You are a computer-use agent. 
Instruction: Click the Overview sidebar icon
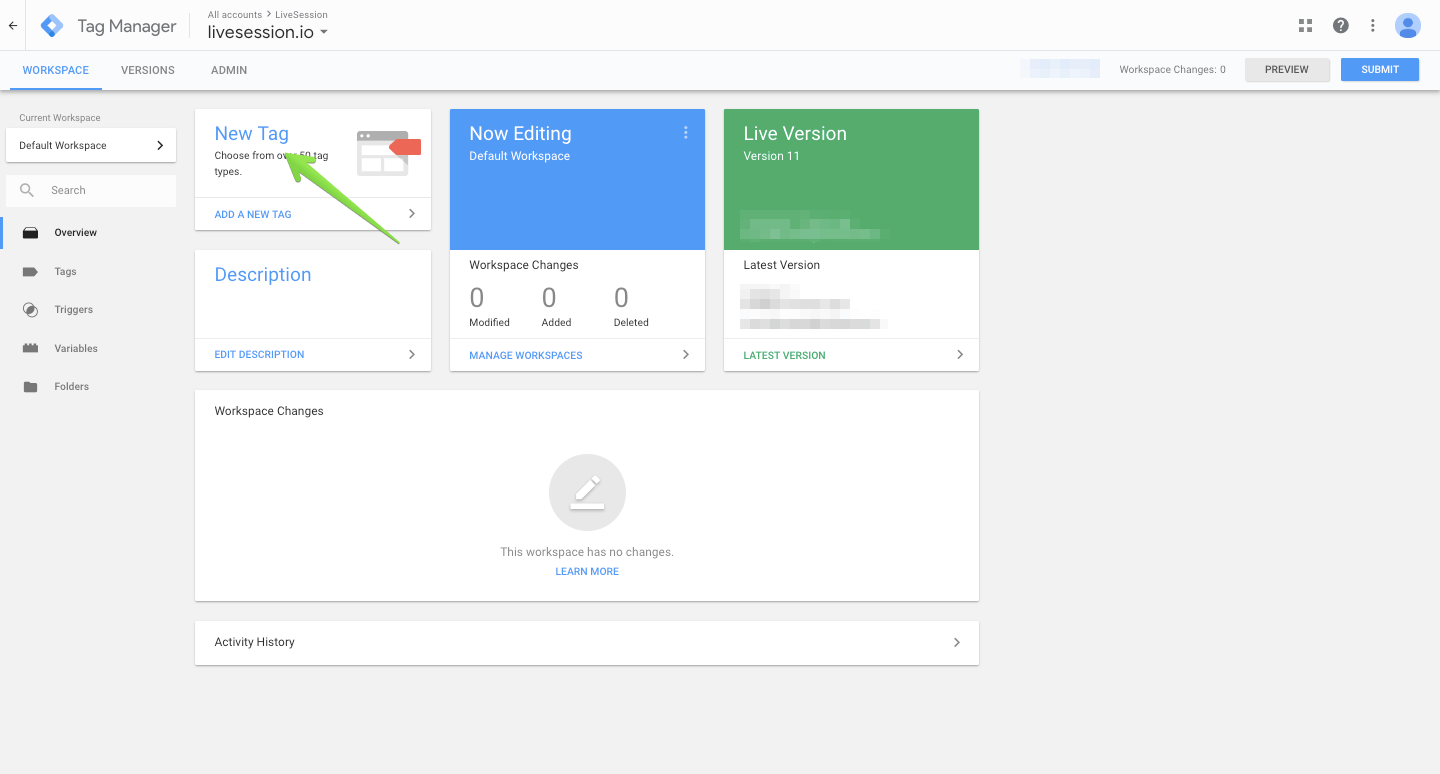pos(31,233)
